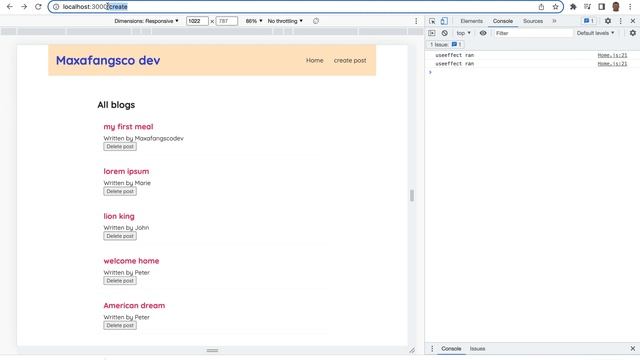Open the source link of the second useeffect ran log
This screenshot has width=640, height=360.
point(612,64)
